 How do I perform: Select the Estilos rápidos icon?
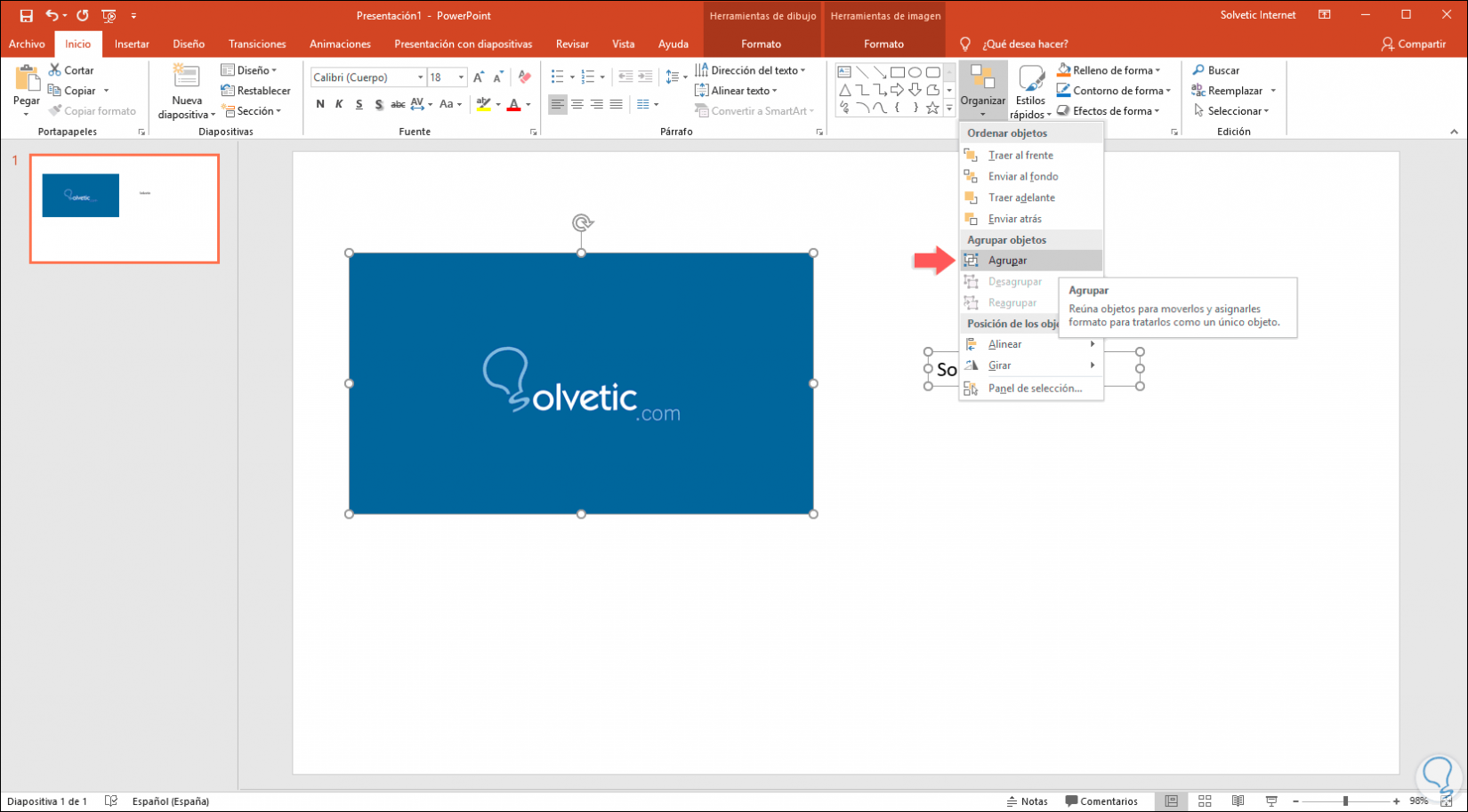[x=1030, y=80]
